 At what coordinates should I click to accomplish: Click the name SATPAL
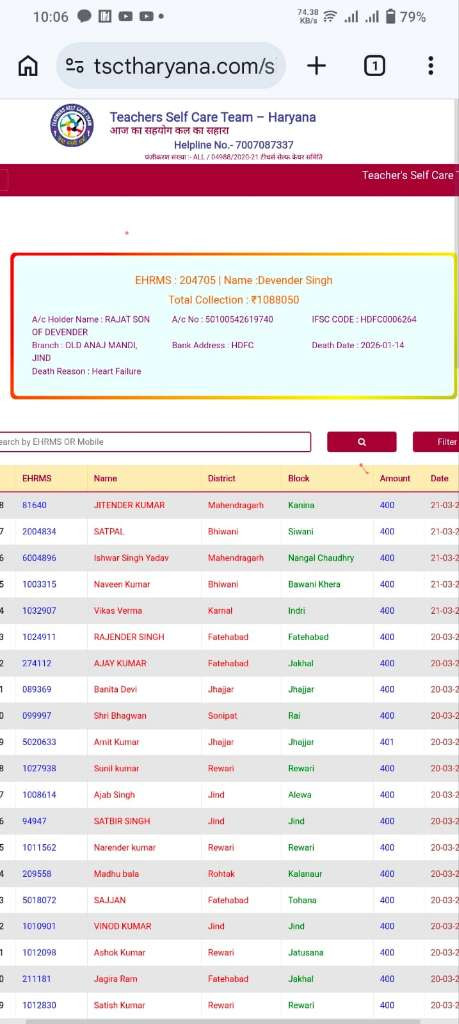tap(109, 532)
